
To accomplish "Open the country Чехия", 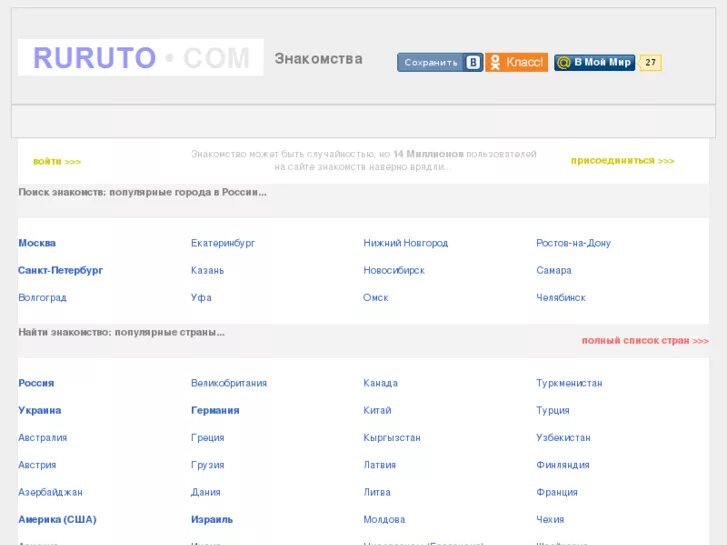I will click(550, 519).
